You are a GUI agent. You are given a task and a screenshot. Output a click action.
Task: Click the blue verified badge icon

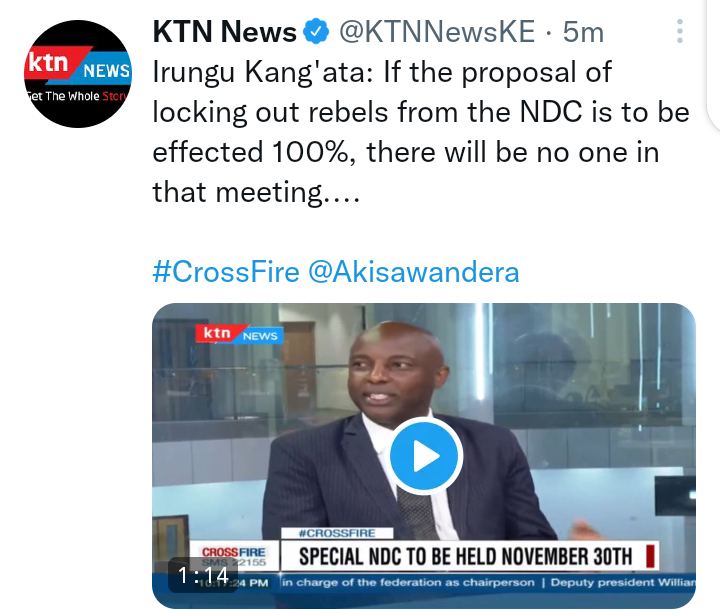click(316, 31)
